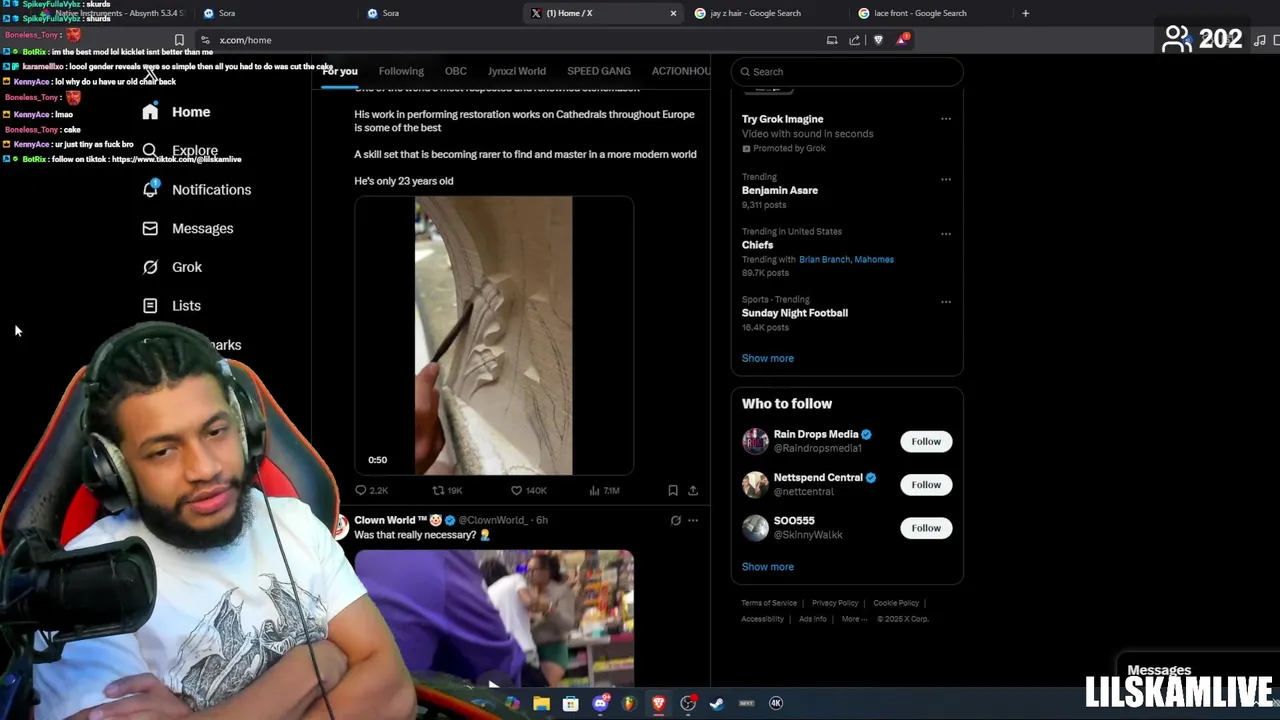Open the Home item in X sidebar
This screenshot has width=1280, height=720.
point(176,112)
